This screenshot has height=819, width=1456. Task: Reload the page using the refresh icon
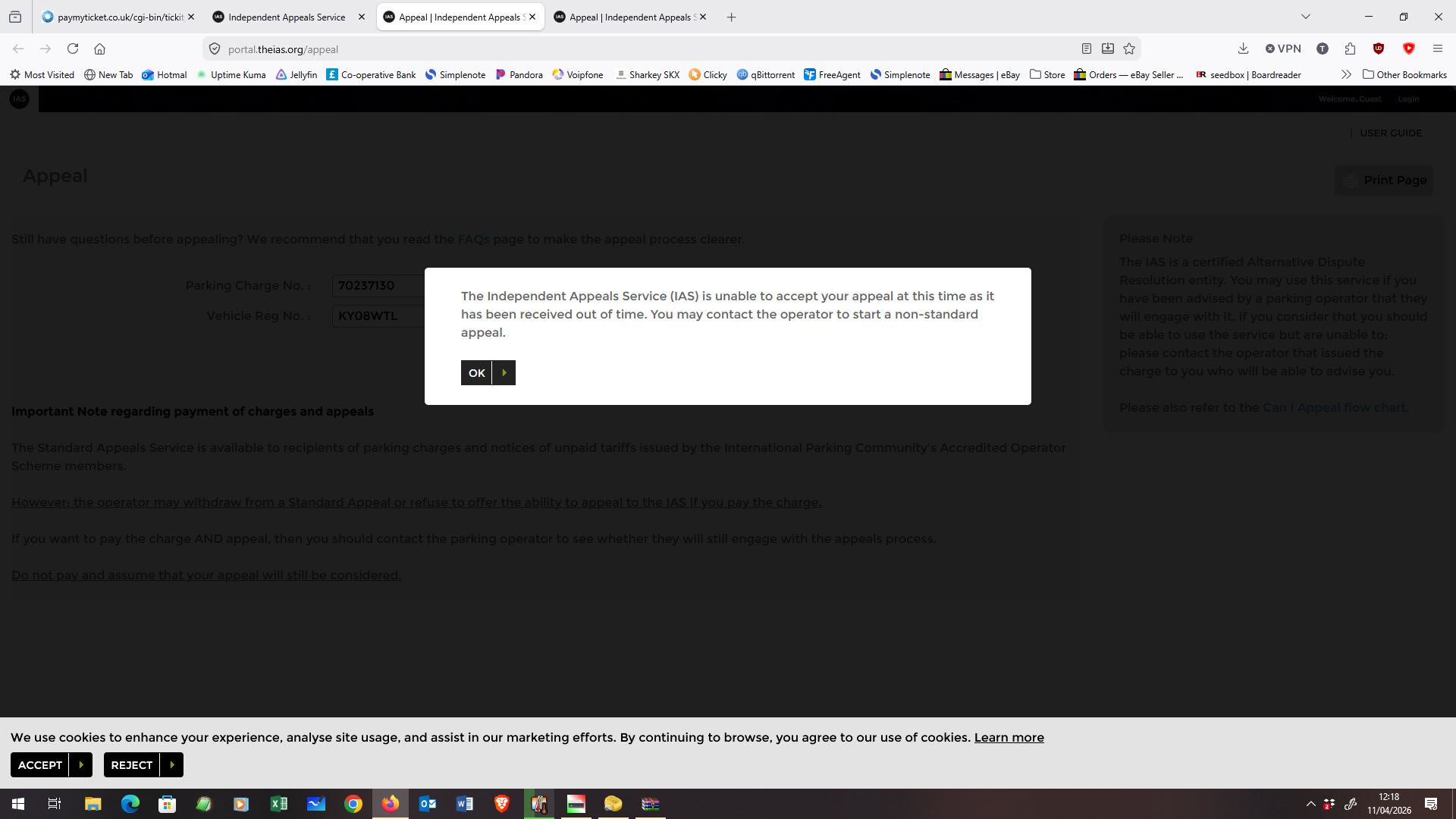(x=73, y=49)
